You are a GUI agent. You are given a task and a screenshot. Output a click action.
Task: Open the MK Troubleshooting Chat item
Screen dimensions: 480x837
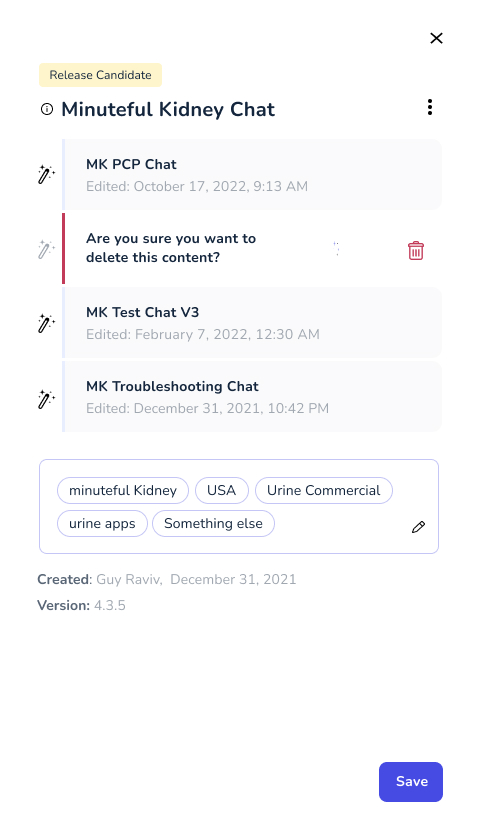point(252,397)
